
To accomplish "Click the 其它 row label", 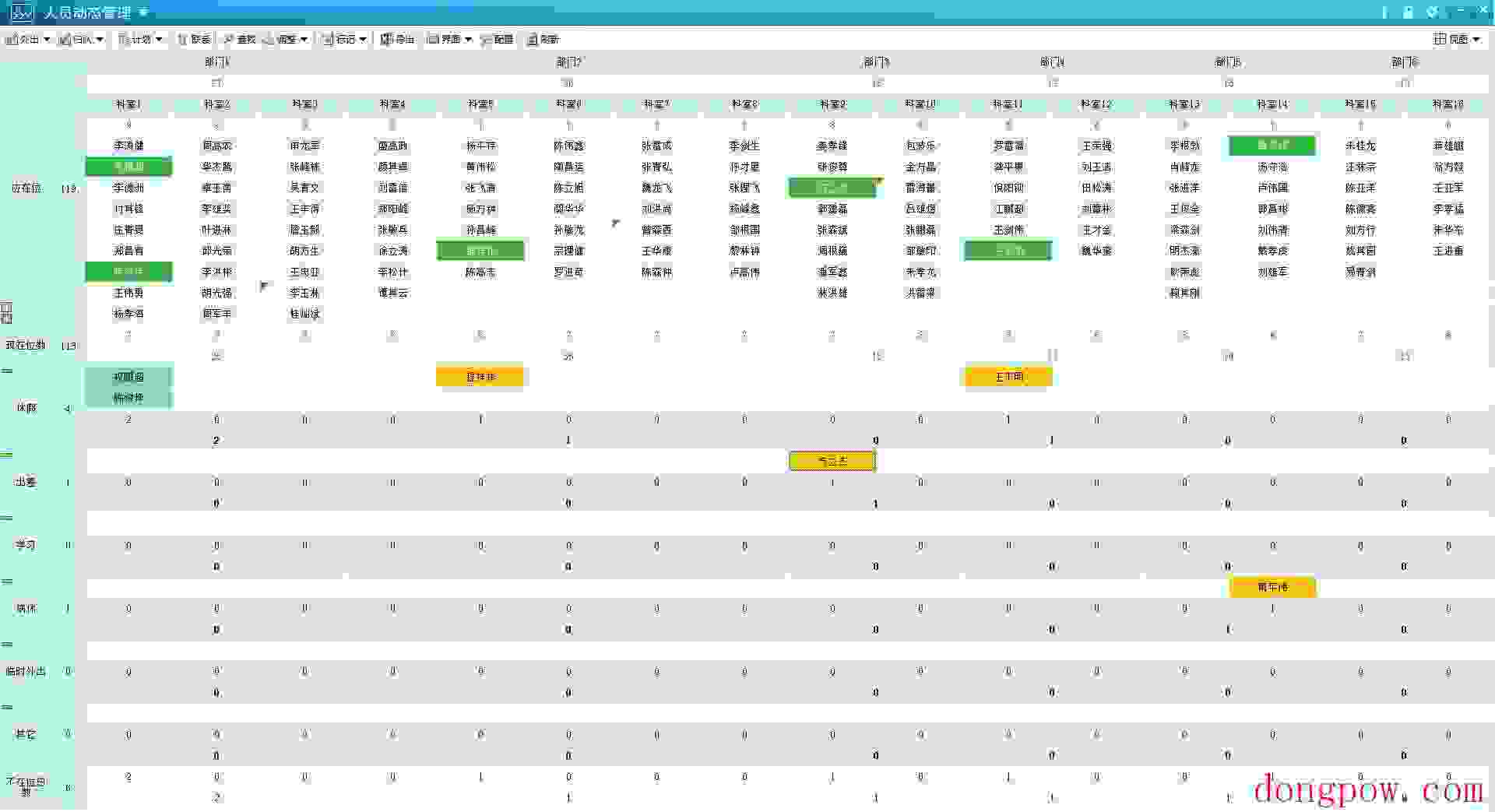I will tap(26, 734).
